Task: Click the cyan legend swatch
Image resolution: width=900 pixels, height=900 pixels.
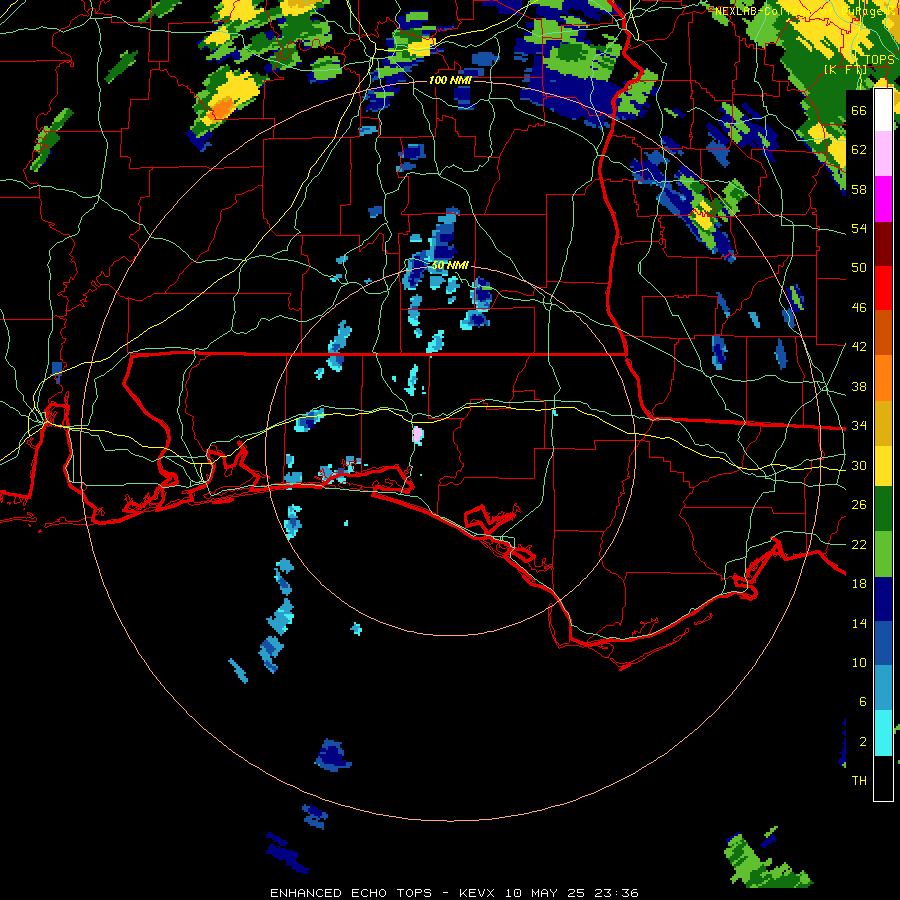Action: 883,732
